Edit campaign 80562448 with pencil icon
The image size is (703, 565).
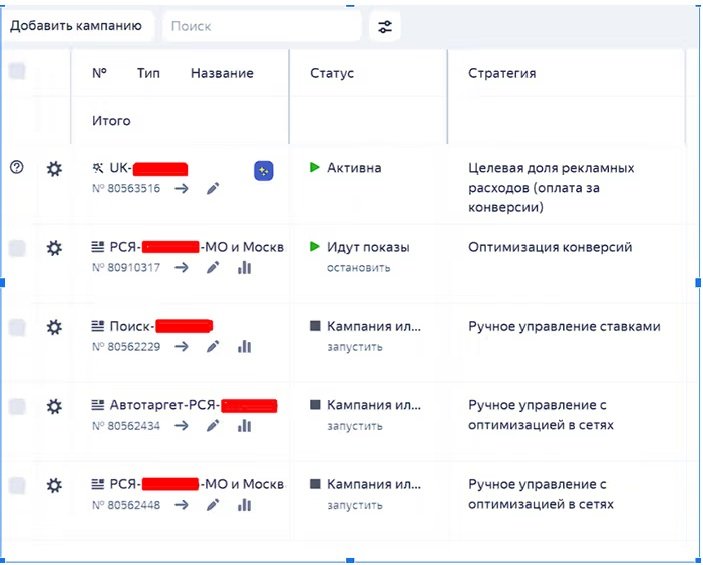(x=213, y=505)
